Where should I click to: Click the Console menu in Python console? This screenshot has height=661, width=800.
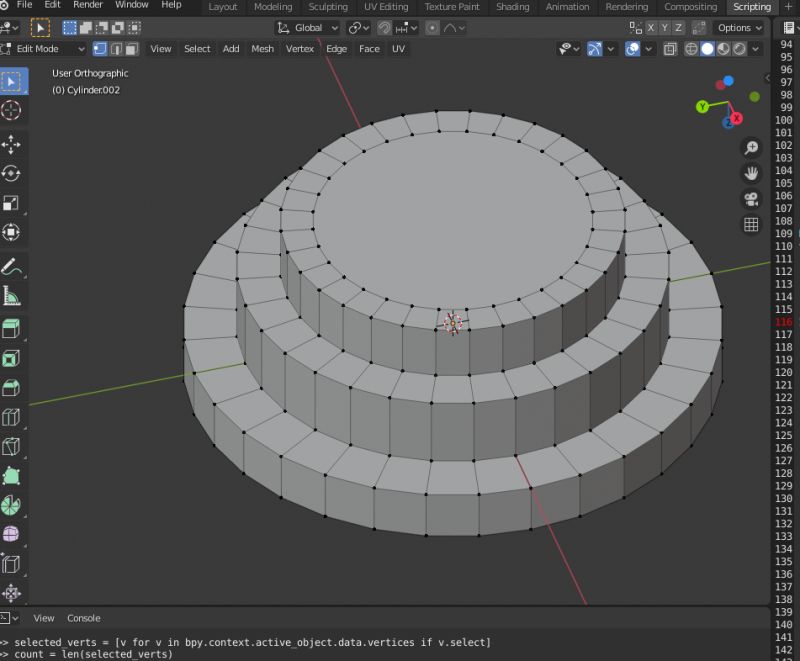point(84,618)
